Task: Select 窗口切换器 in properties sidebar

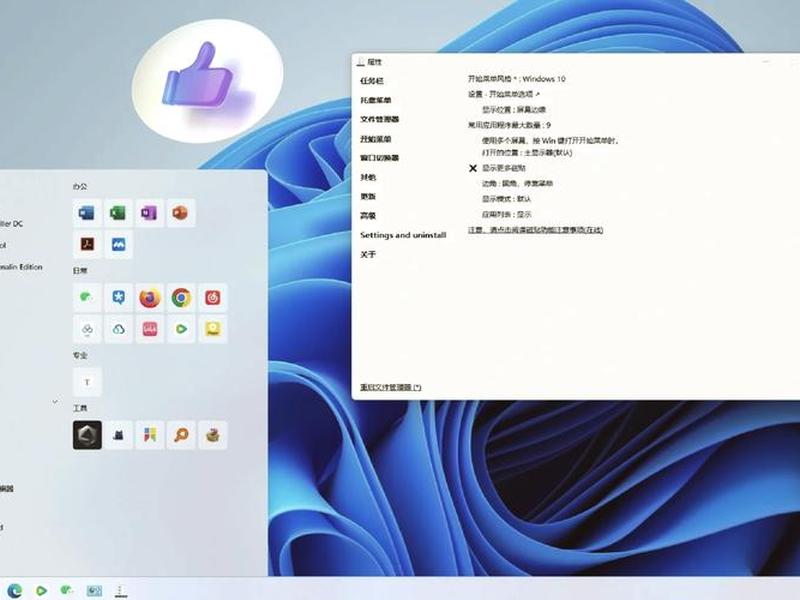Action: (x=380, y=158)
